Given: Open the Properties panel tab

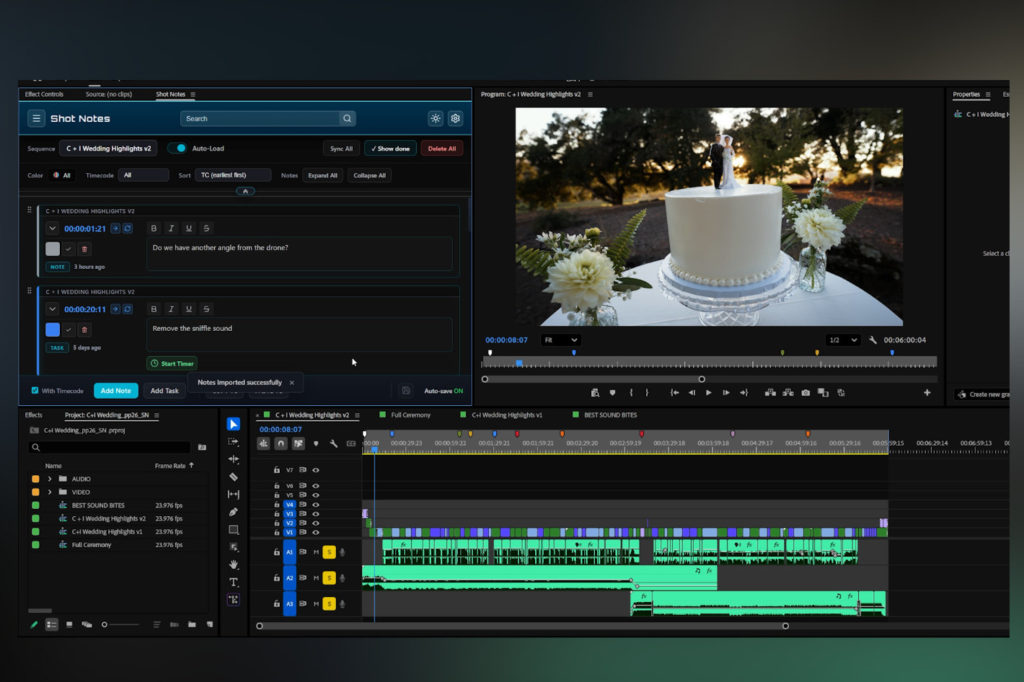Looking at the screenshot, I should [966, 94].
